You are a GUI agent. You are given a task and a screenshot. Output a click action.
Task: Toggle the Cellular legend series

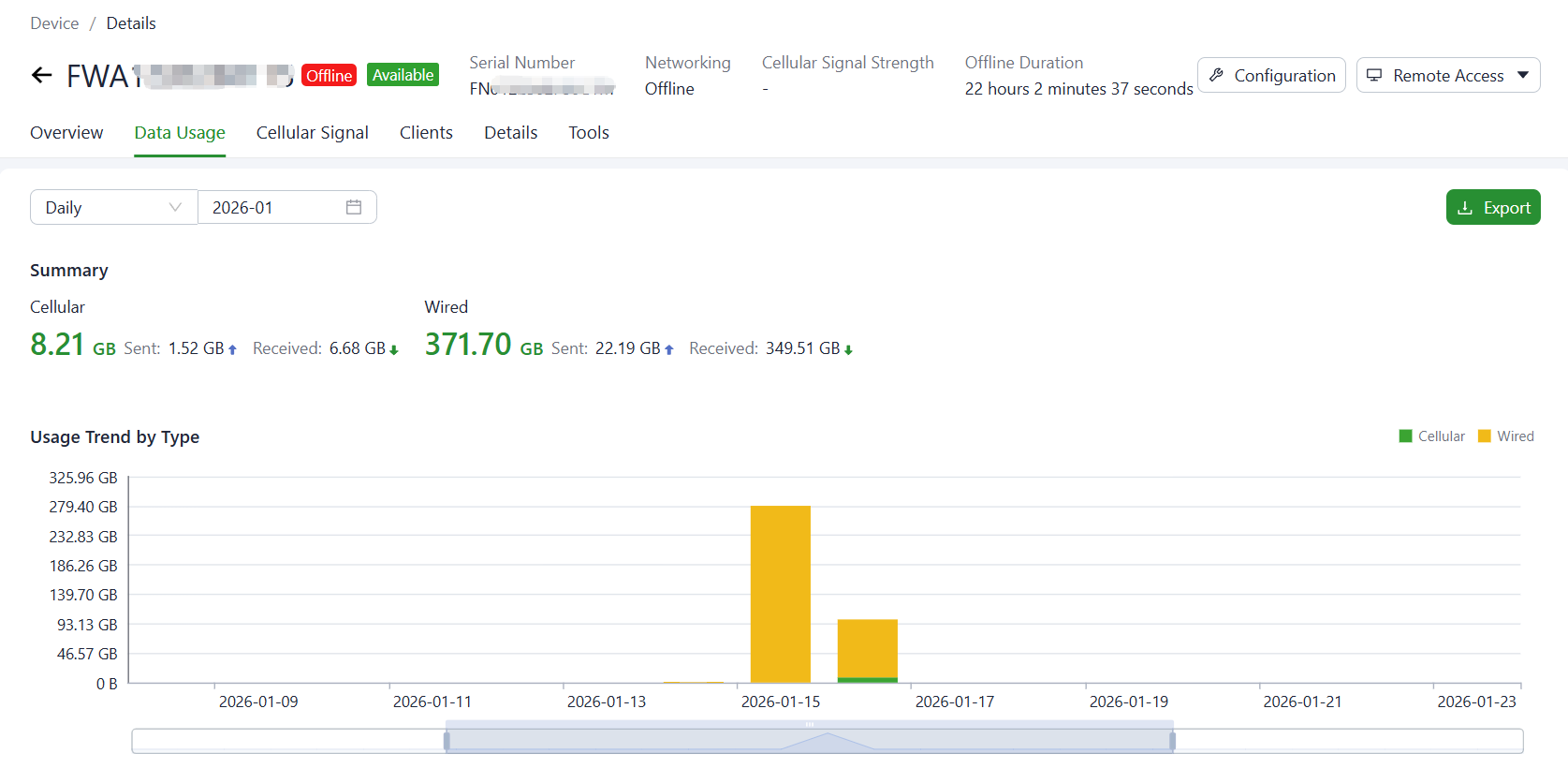coord(1431,436)
